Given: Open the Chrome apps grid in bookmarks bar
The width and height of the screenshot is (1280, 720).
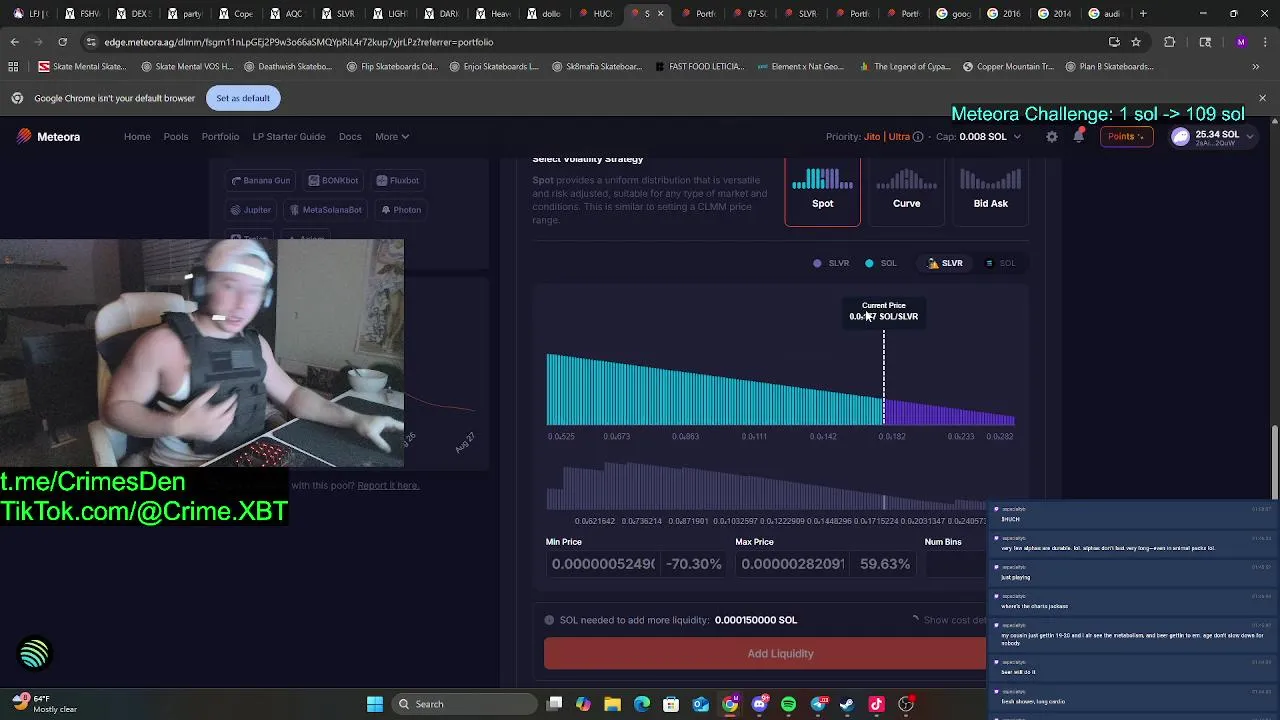Looking at the screenshot, I should [x=13, y=67].
